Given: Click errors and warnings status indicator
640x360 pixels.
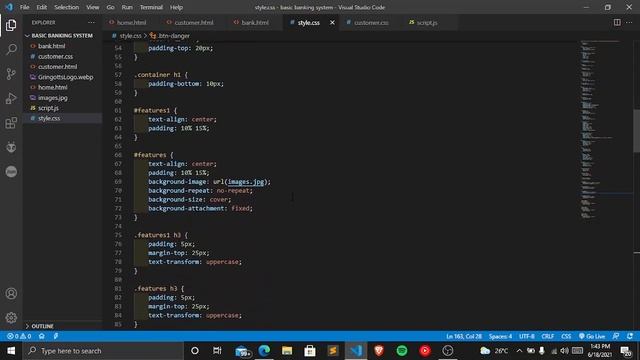Looking at the screenshot, I should (19, 336).
